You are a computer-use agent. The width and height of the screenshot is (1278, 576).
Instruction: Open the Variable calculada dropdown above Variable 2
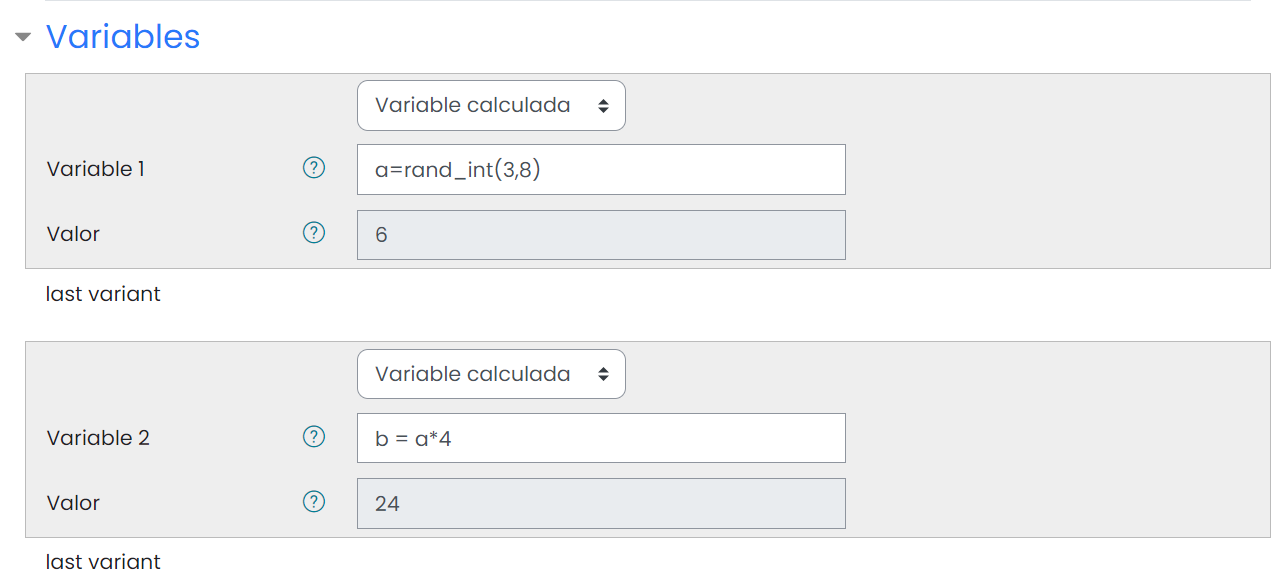[491, 374]
